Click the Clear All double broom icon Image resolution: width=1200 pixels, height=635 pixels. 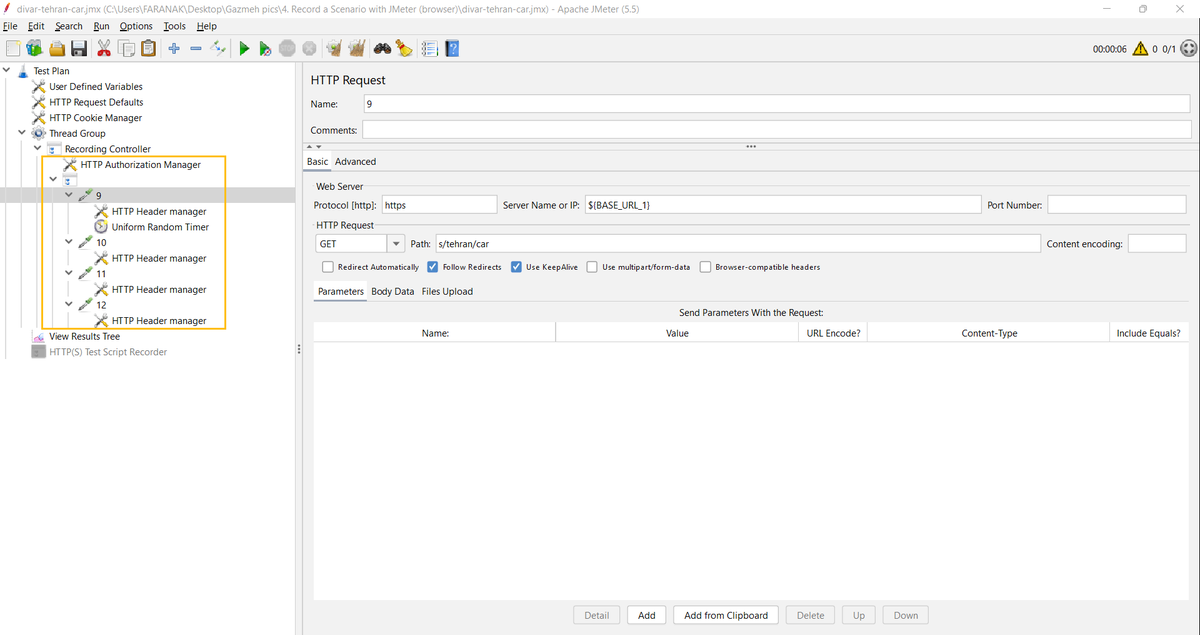click(x=356, y=48)
